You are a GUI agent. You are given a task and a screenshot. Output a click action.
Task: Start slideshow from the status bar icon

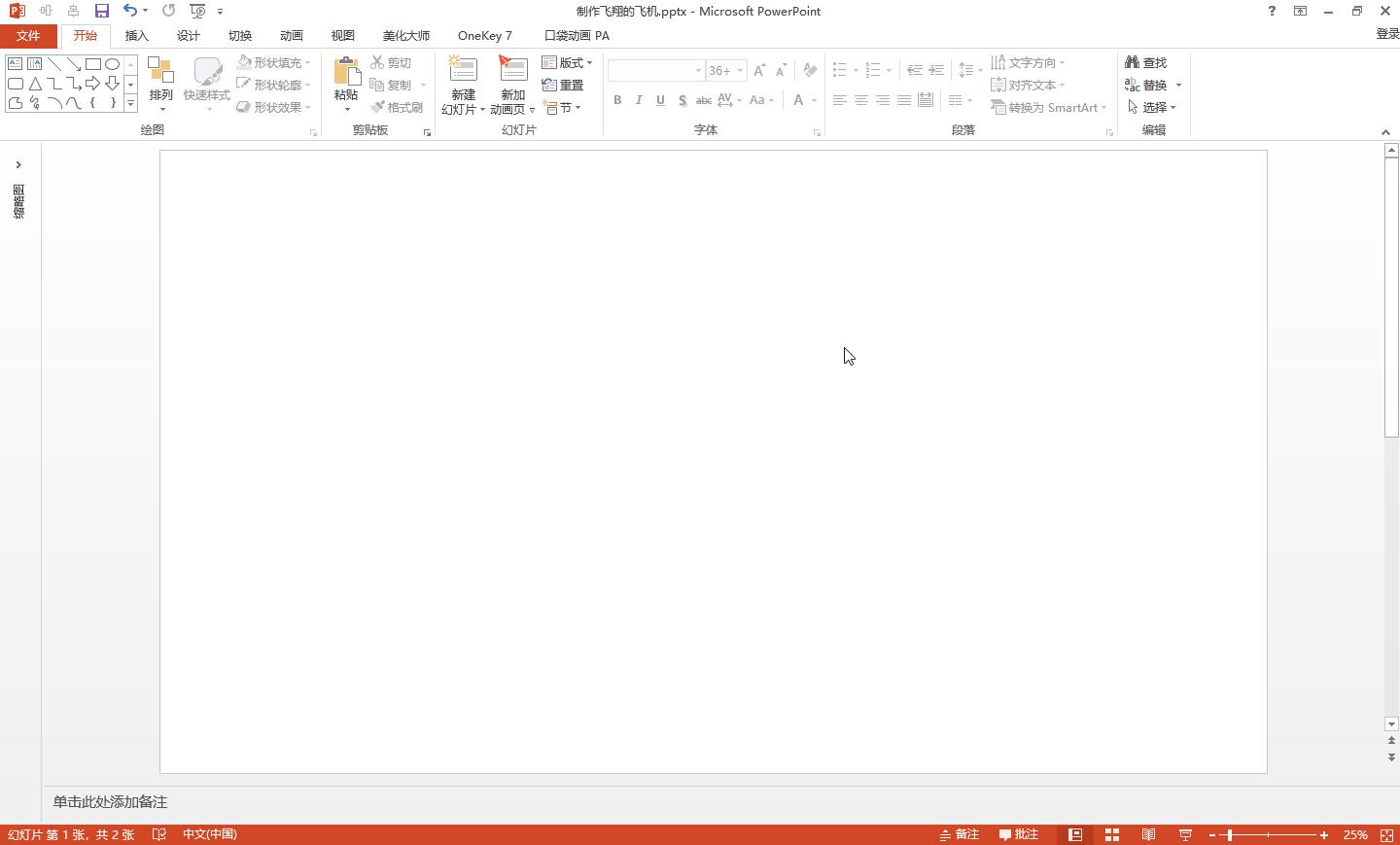(1185, 834)
